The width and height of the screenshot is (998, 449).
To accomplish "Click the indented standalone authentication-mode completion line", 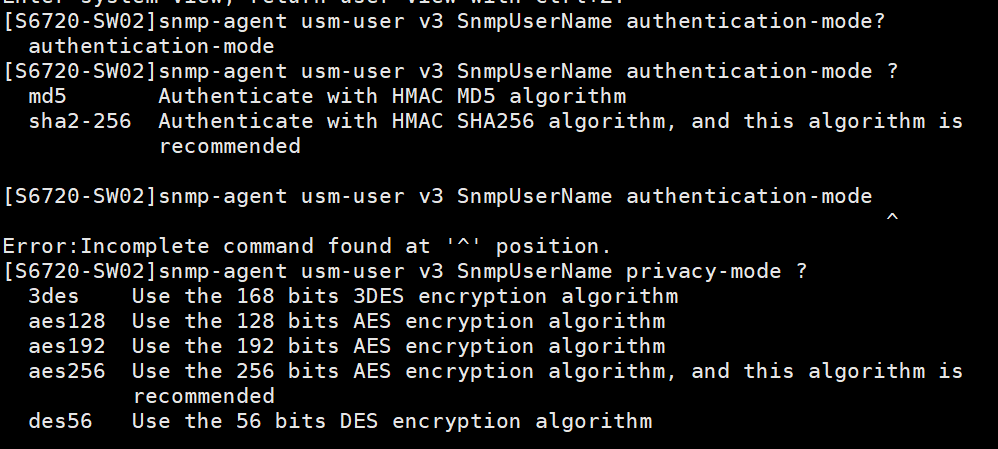I will point(152,46).
